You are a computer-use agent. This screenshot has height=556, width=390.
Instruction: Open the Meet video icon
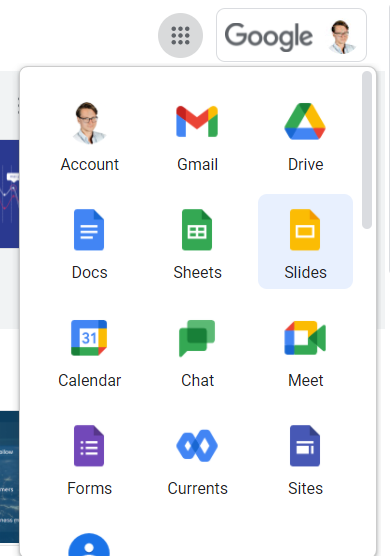pyautogui.click(x=305, y=338)
